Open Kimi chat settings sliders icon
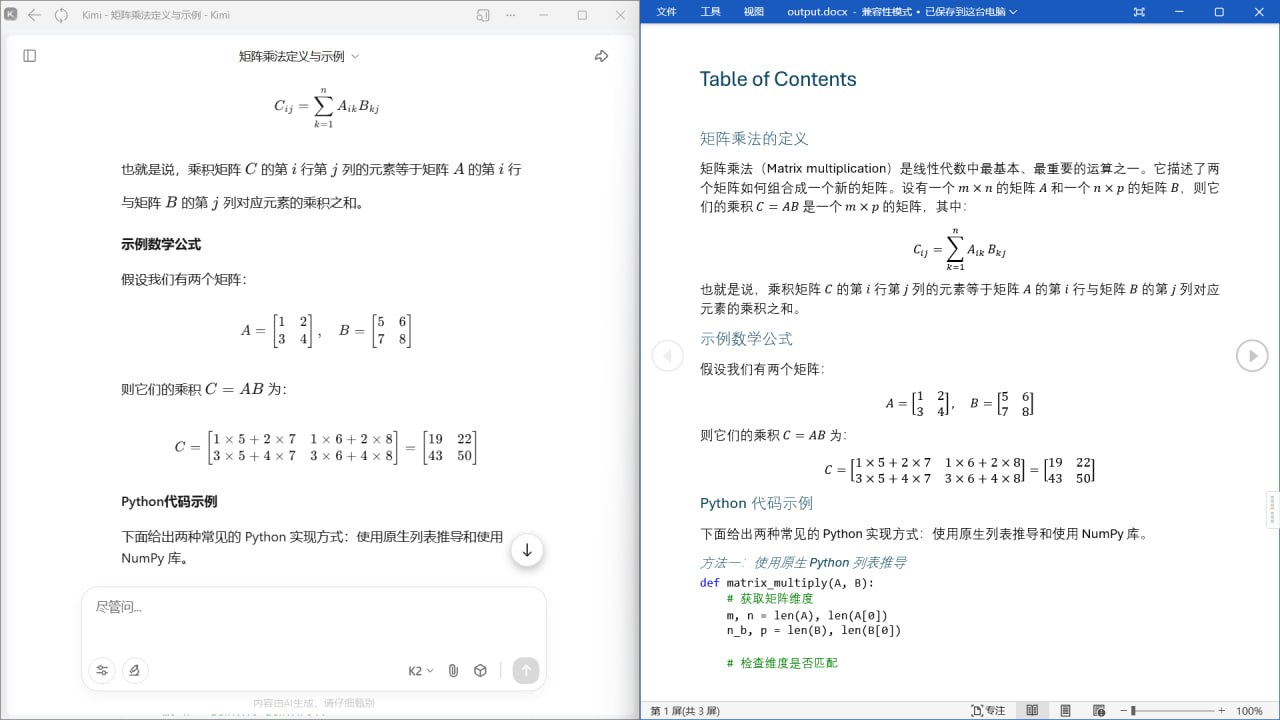1280x720 pixels. click(x=102, y=671)
